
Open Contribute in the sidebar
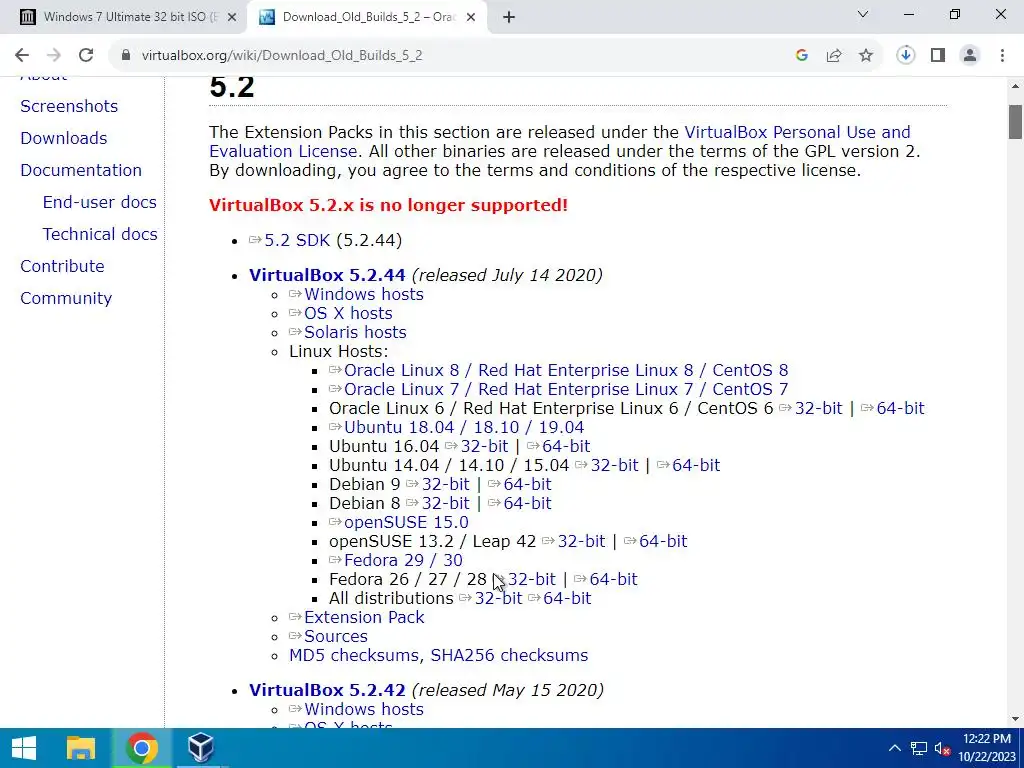(x=63, y=266)
